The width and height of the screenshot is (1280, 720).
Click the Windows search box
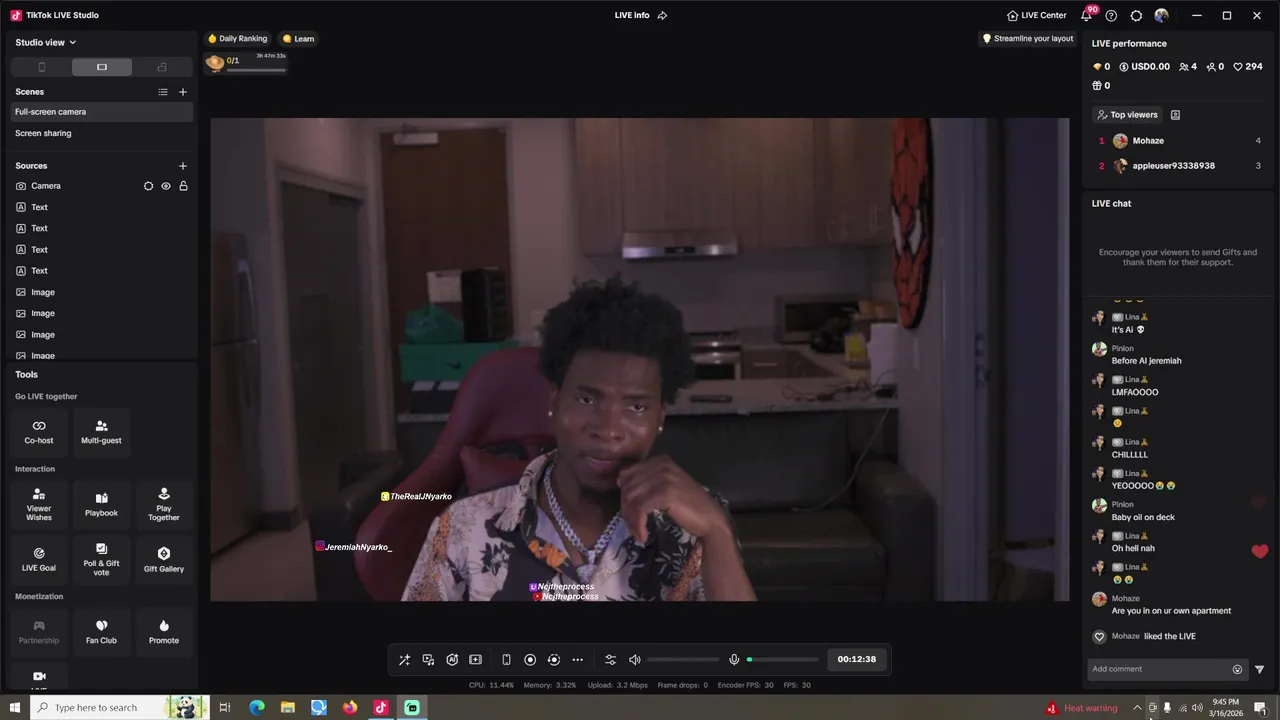120,708
